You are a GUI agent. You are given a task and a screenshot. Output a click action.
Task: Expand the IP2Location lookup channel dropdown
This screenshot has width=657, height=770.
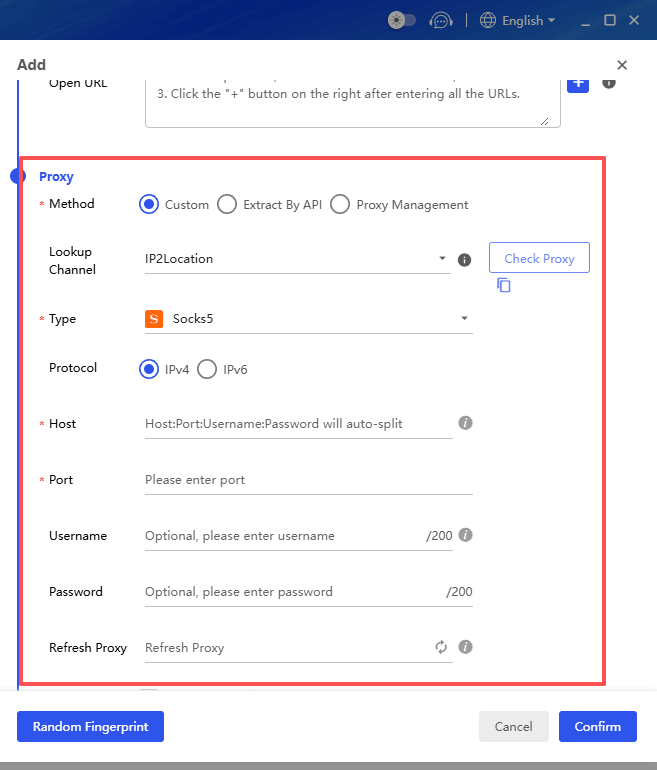click(297, 259)
